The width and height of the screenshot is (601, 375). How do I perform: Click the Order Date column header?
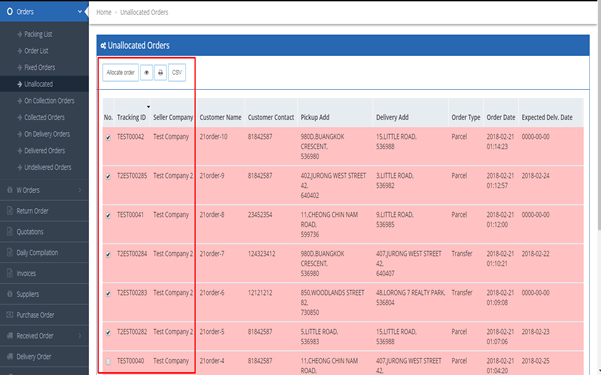pos(501,117)
